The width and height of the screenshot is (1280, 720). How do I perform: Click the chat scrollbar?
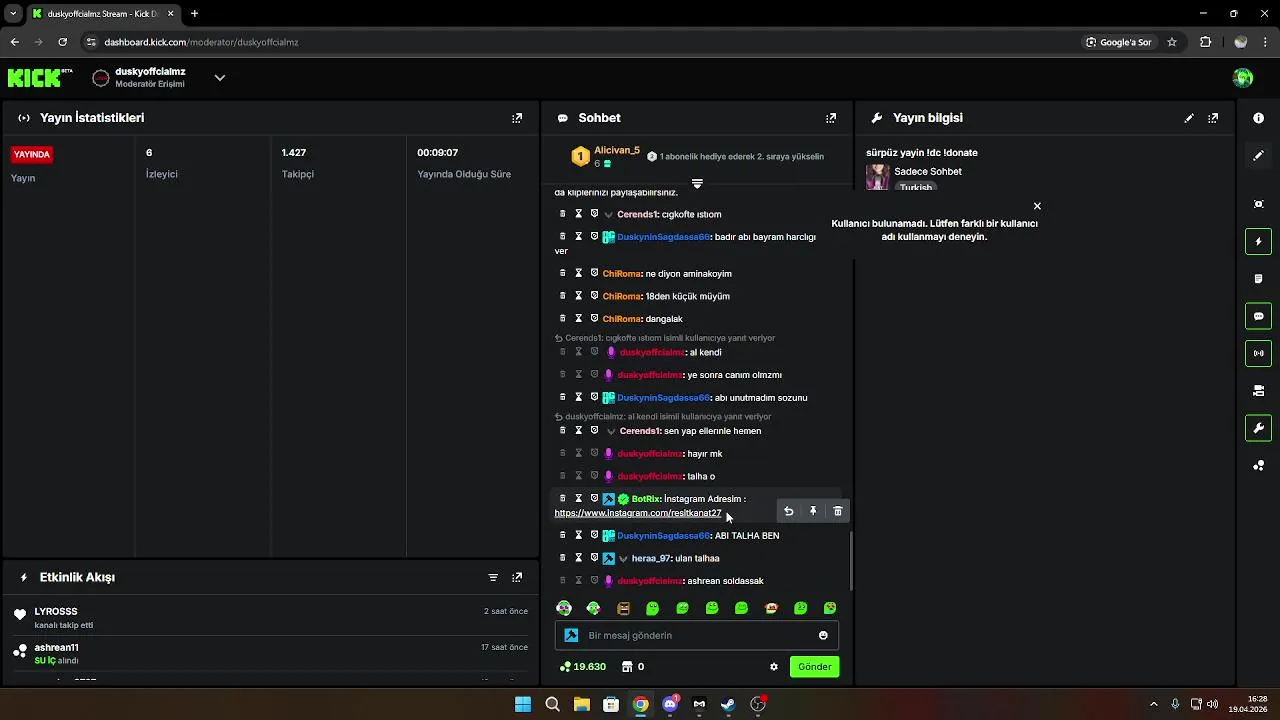point(851,560)
